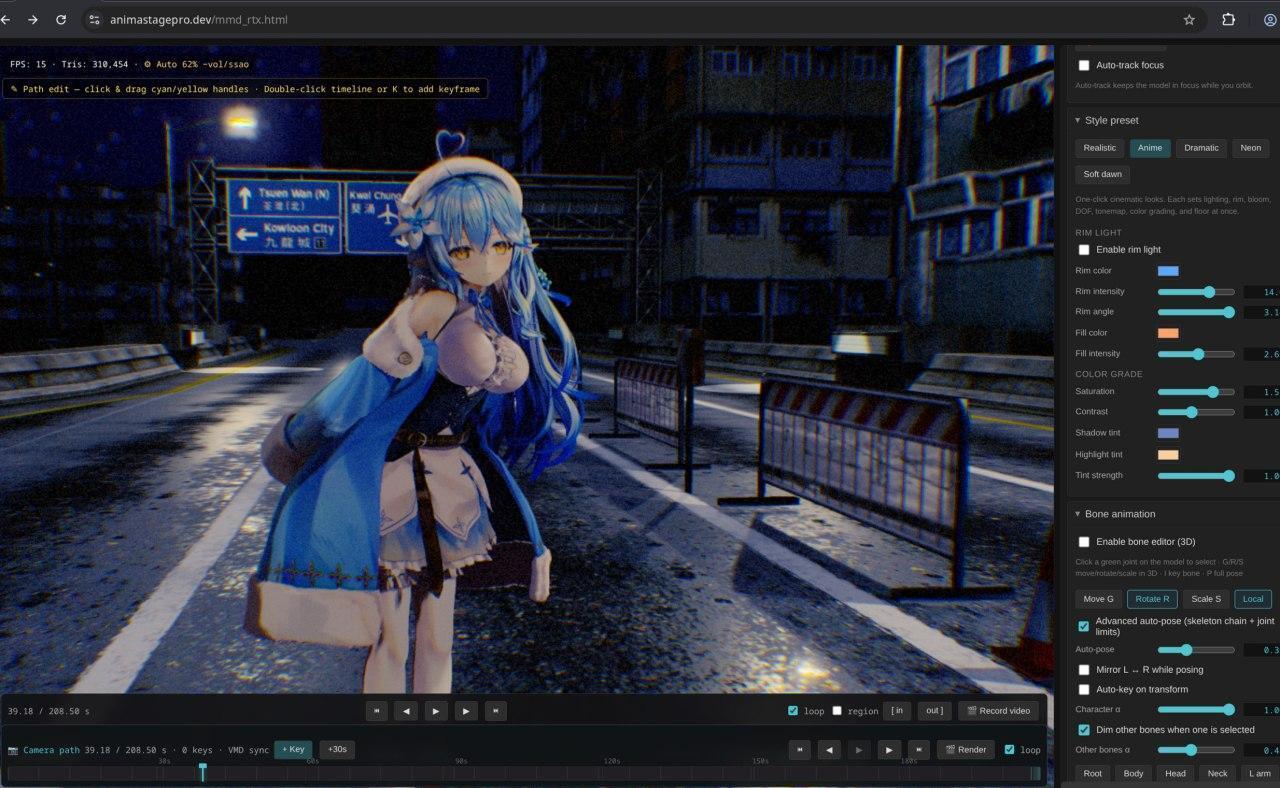Select the Head bone button
Viewport: 1280px width, 788px height.
(x=1175, y=773)
